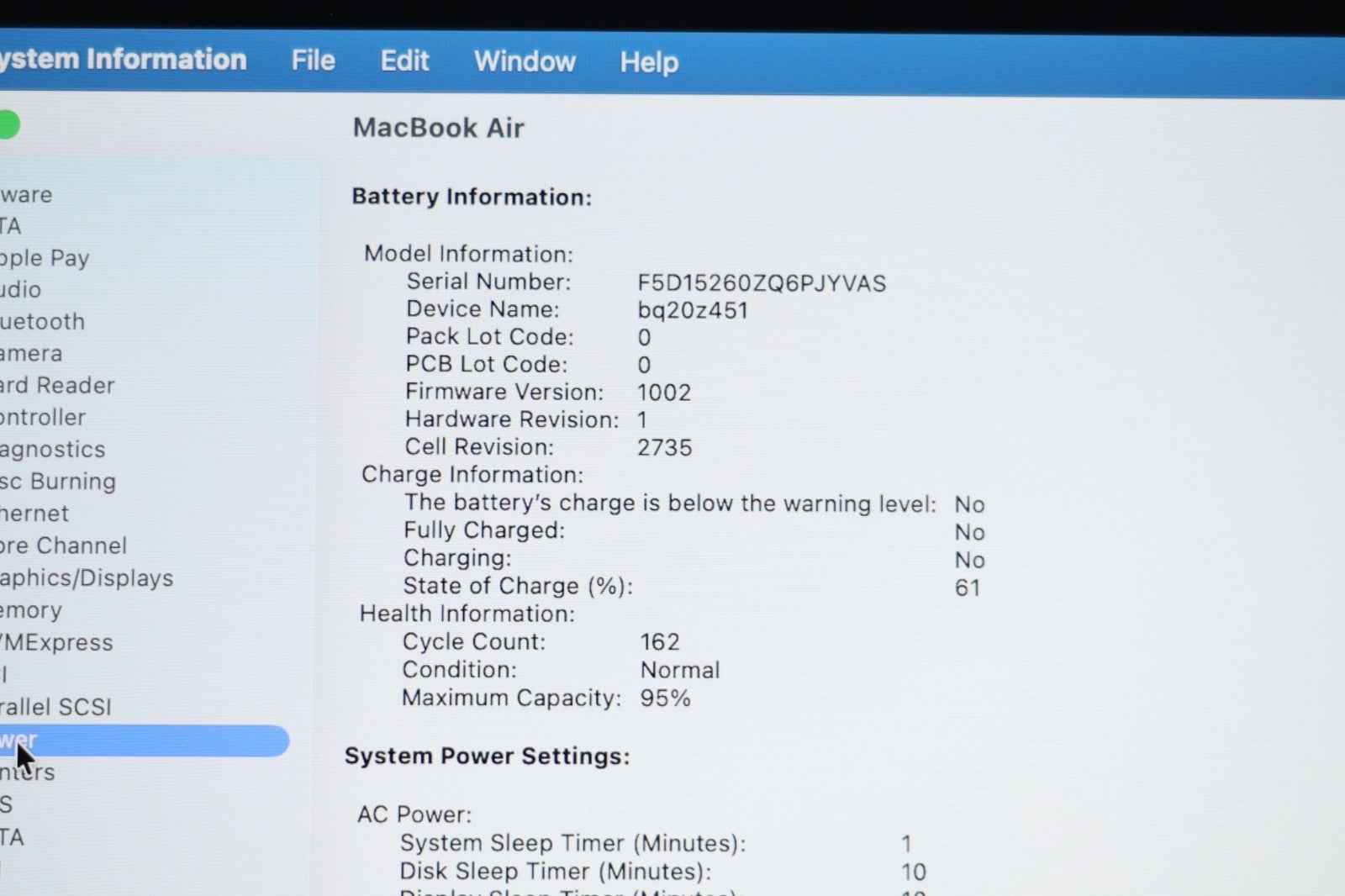
Task: Open the Window menu
Action: (x=525, y=61)
